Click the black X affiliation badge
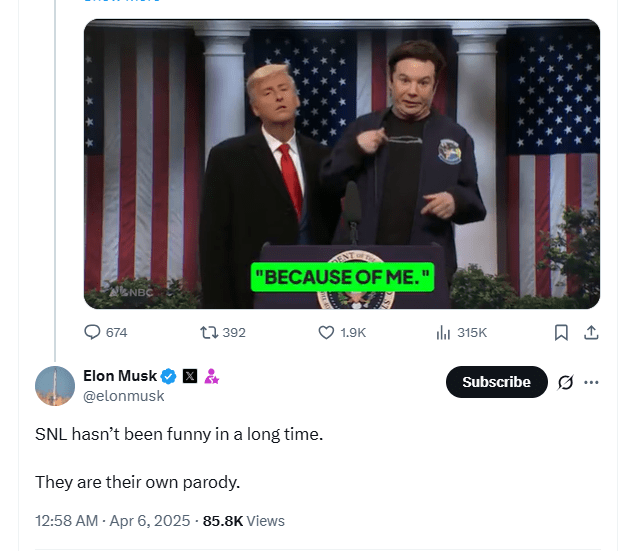The image size is (634, 551). pos(190,376)
